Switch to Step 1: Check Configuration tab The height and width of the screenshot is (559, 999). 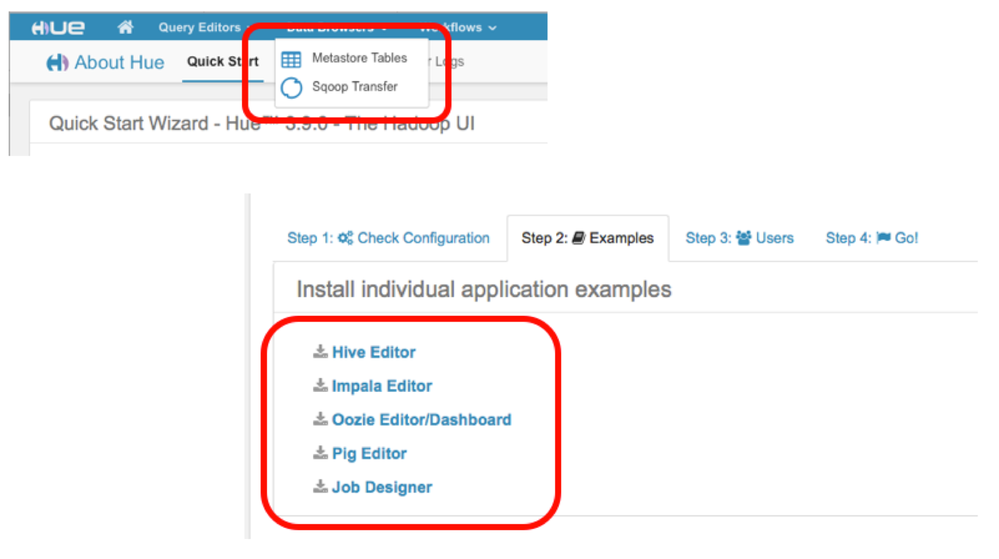pyautogui.click(x=388, y=238)
